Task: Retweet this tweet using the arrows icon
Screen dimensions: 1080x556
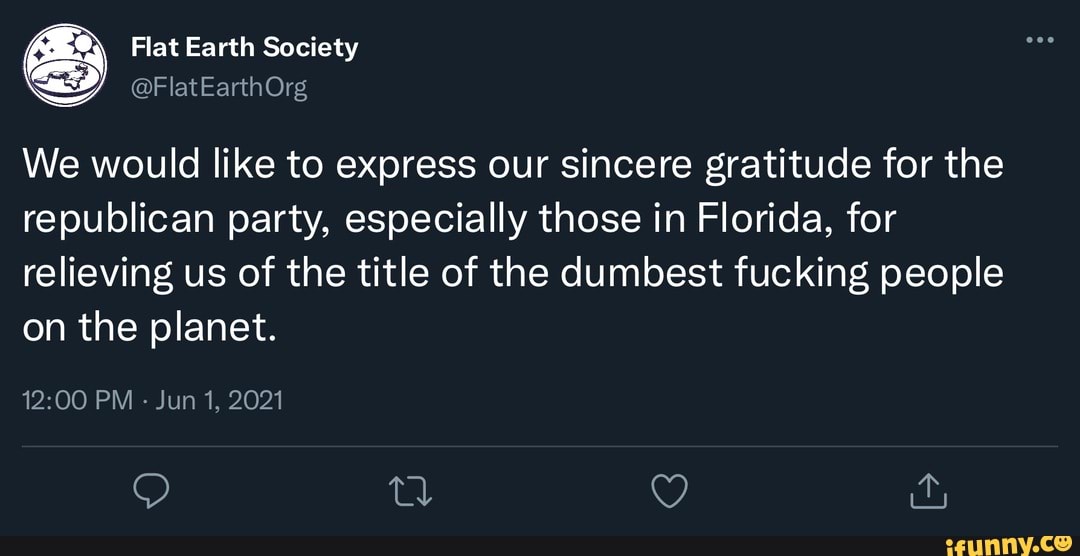Action: pyautogui.click(x=411, y=490)
